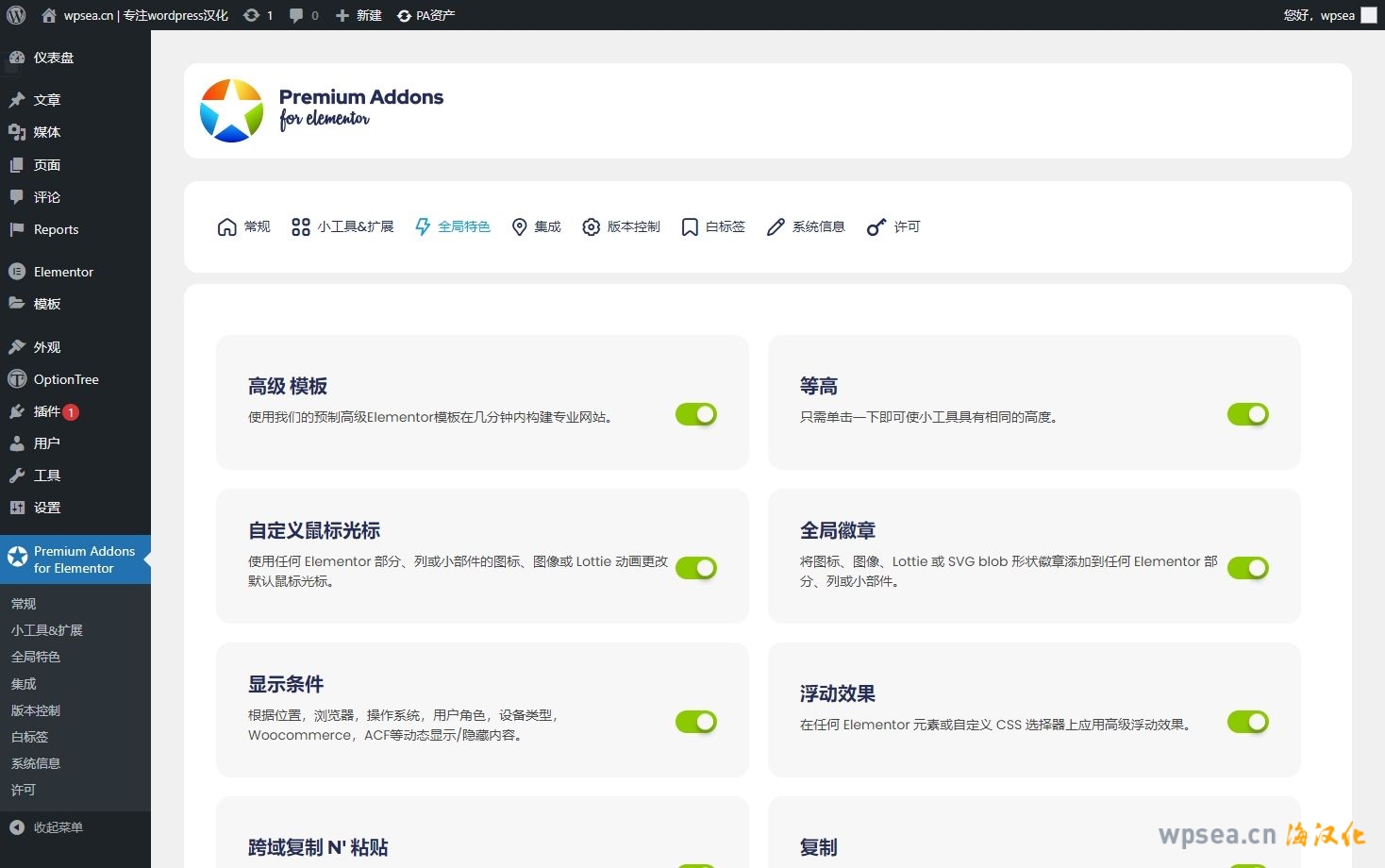The image size is (1385, 868).
Task: Open the updates icon in admin bar
Action: (x=252, y=15)
